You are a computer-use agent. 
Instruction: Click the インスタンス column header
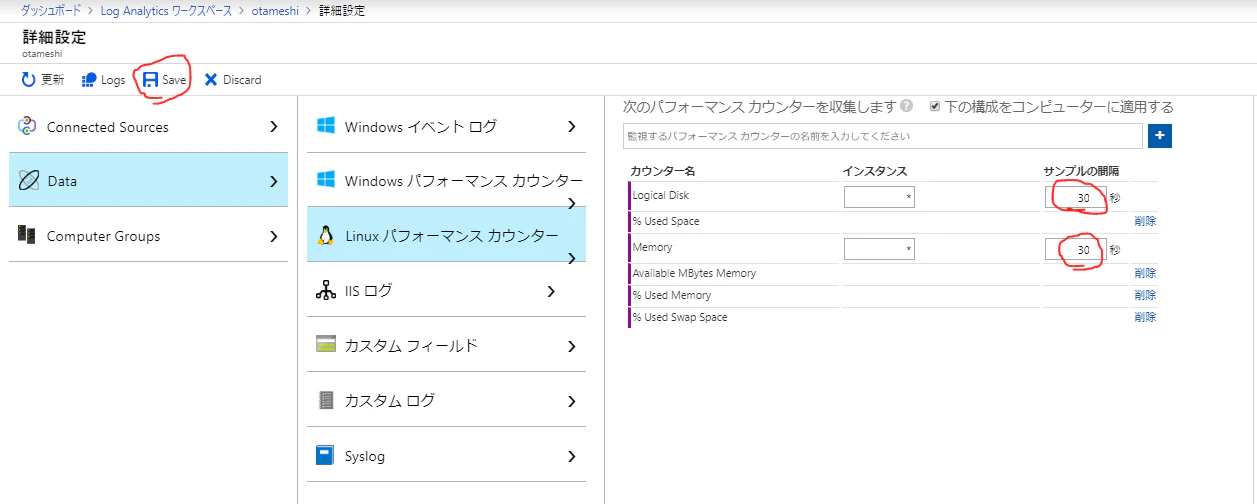875,172
